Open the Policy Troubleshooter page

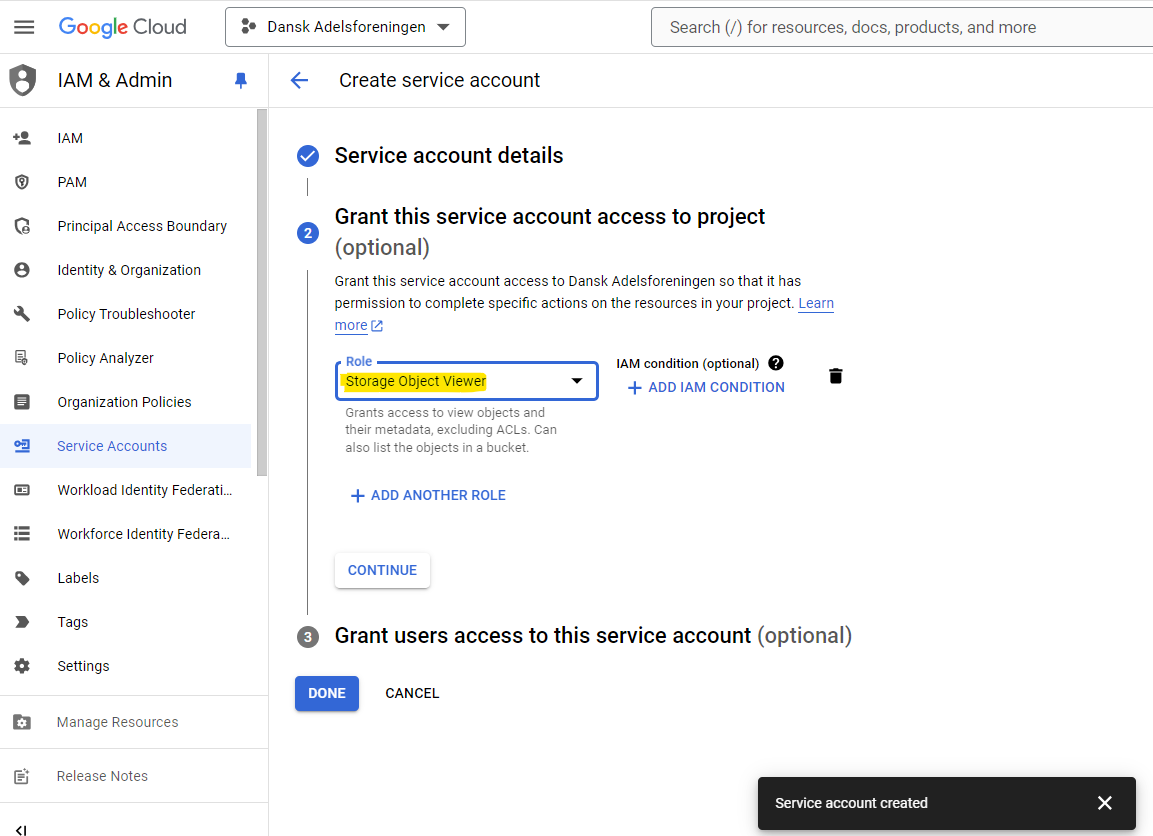(x=127, y=313)
